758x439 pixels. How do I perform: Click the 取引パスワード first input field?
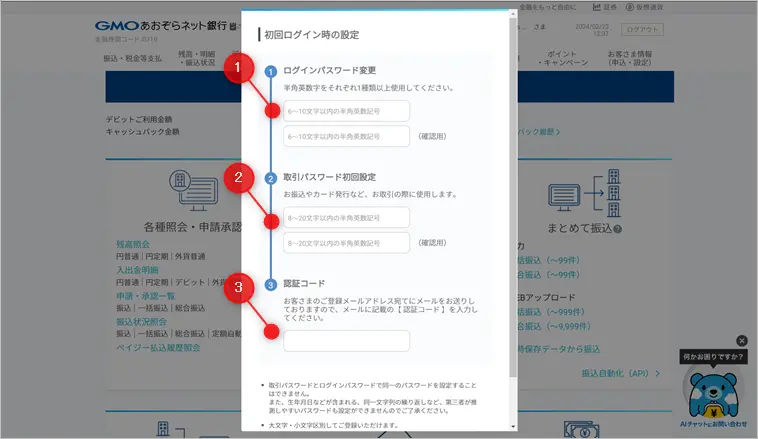(346, 217)
